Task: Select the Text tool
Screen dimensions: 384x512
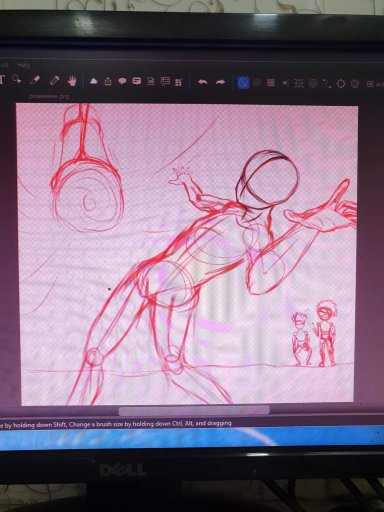Action: 2,80
